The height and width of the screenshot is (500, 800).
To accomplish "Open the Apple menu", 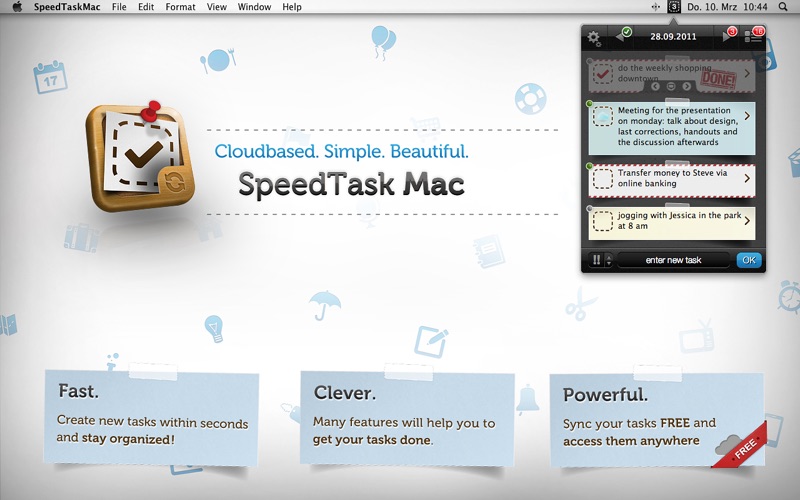I will pos(17,7).
